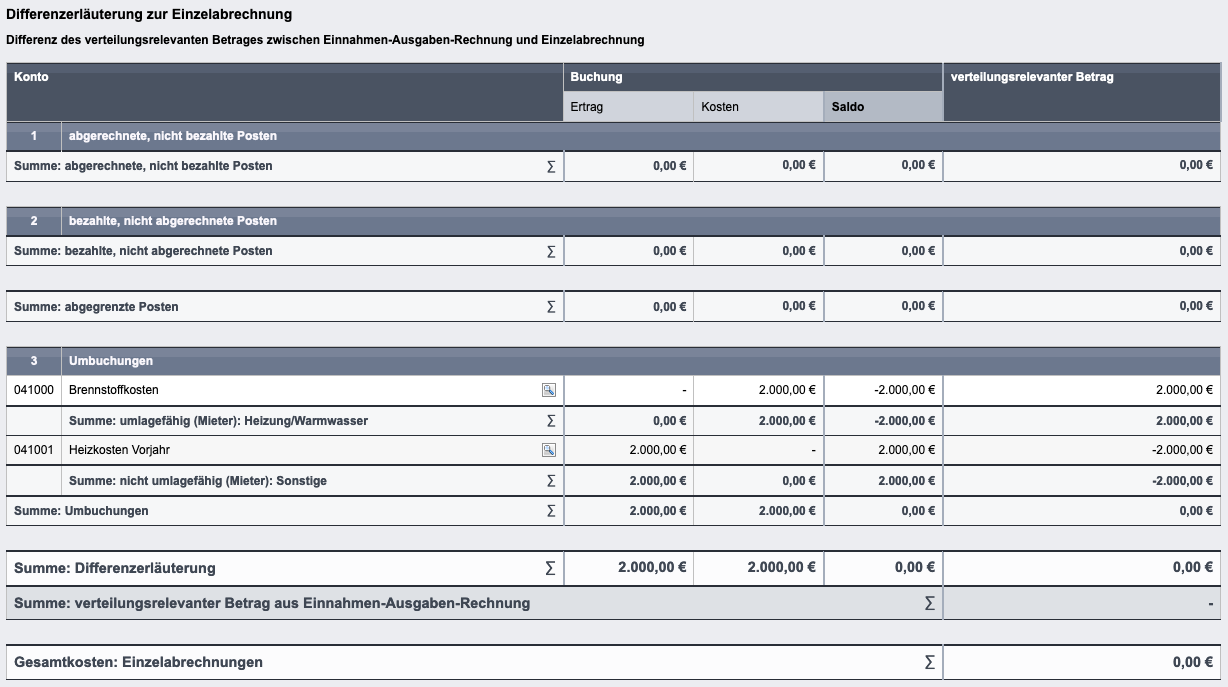Click section 1 header abgerechnete, nicht bezahlte Posten
The image size is (1228, 687).
tap(172, 136)
